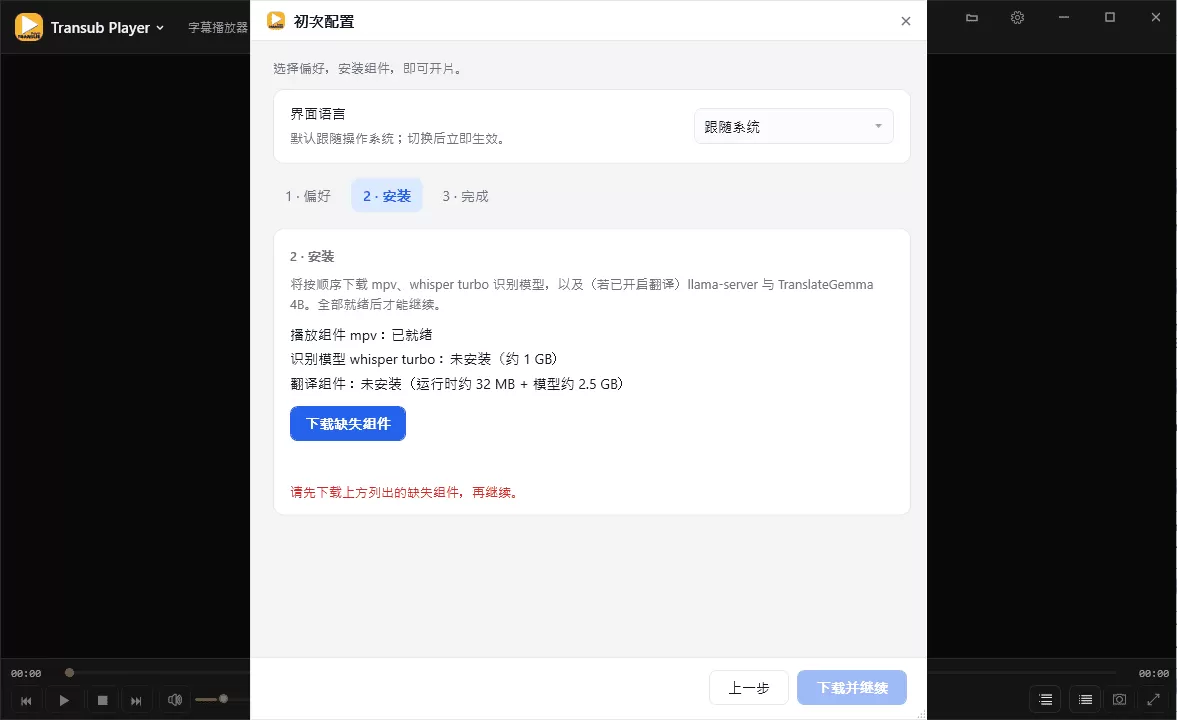Viewport: 1177px width, 720px height.
Task: Take a screenshot with camera icon
Action: (x=1119, y=700)
